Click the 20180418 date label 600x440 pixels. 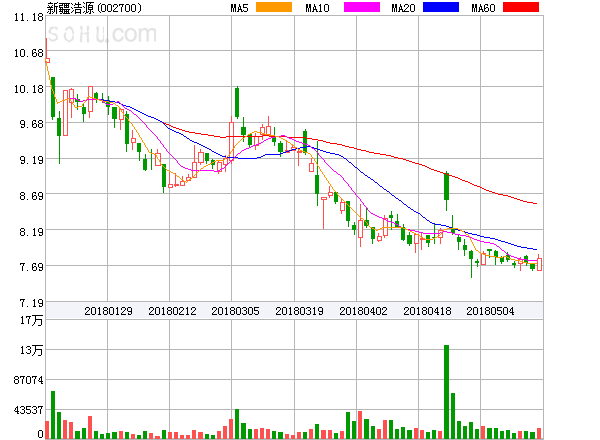pyautogui.click(x=427, y=311)
